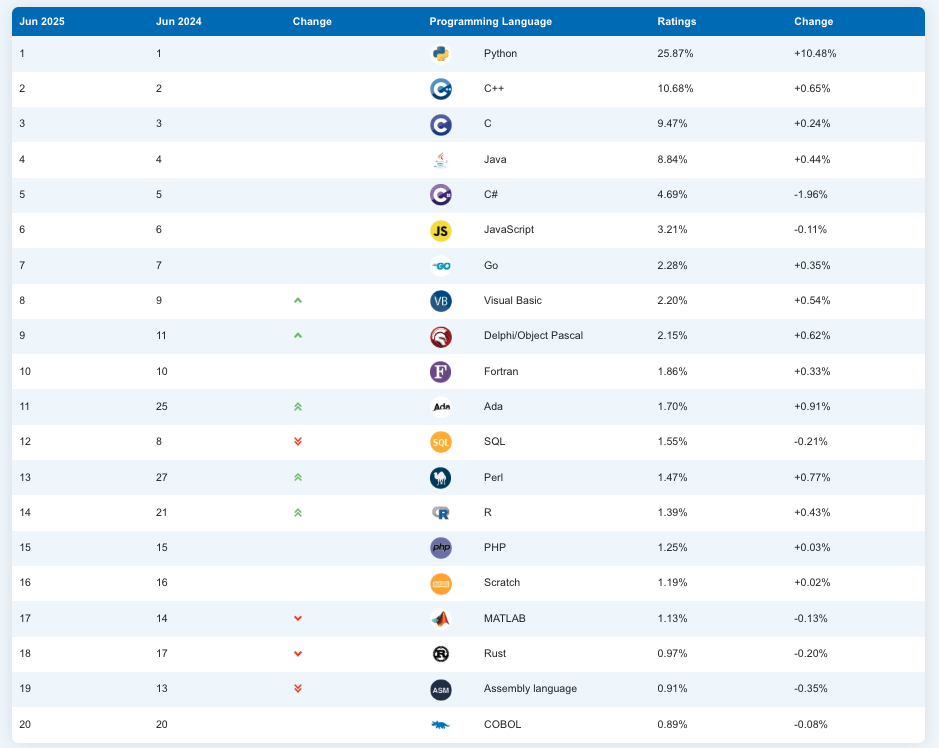Click Python's 25.87% rating value
Screen dimensions: 939x748
click(x=675, y=54)
